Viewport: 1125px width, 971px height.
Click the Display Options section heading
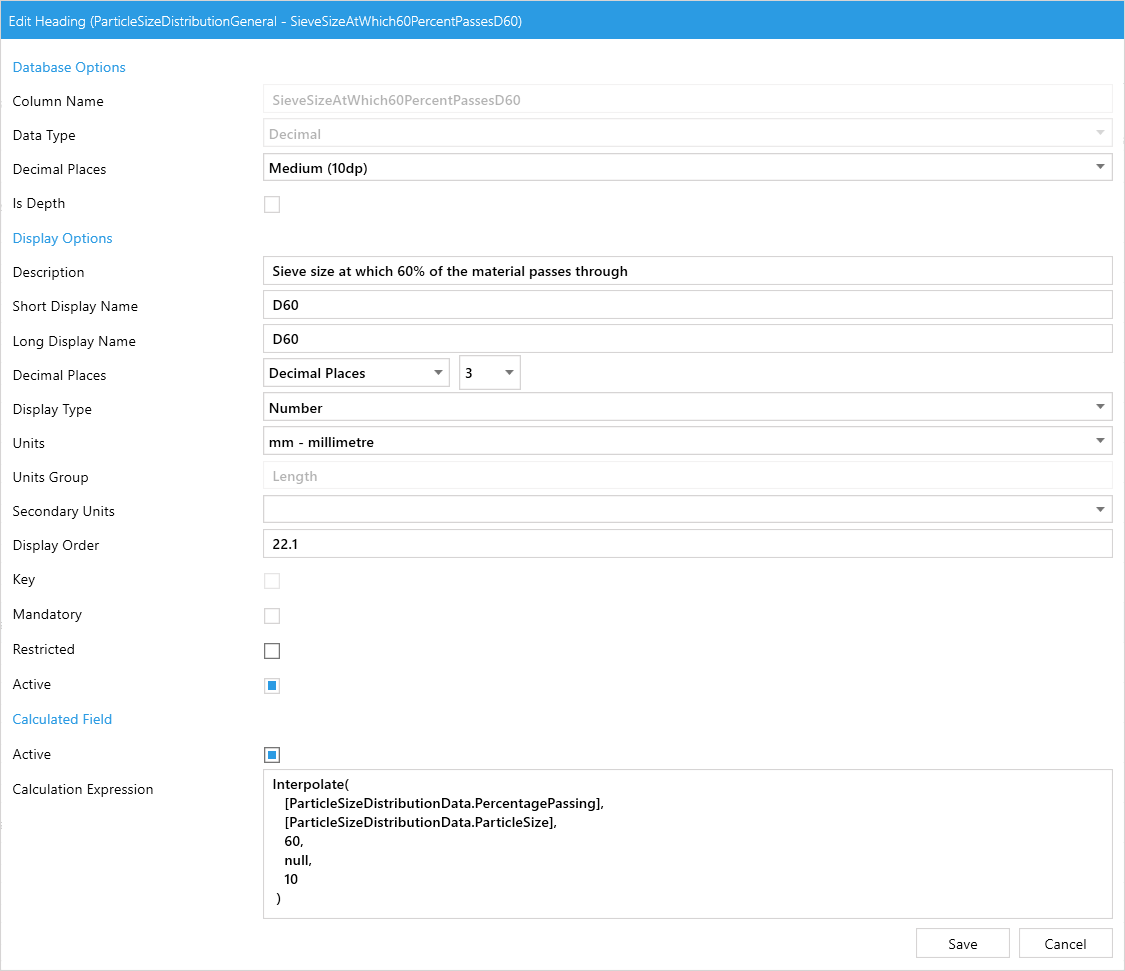coord(62,238)
